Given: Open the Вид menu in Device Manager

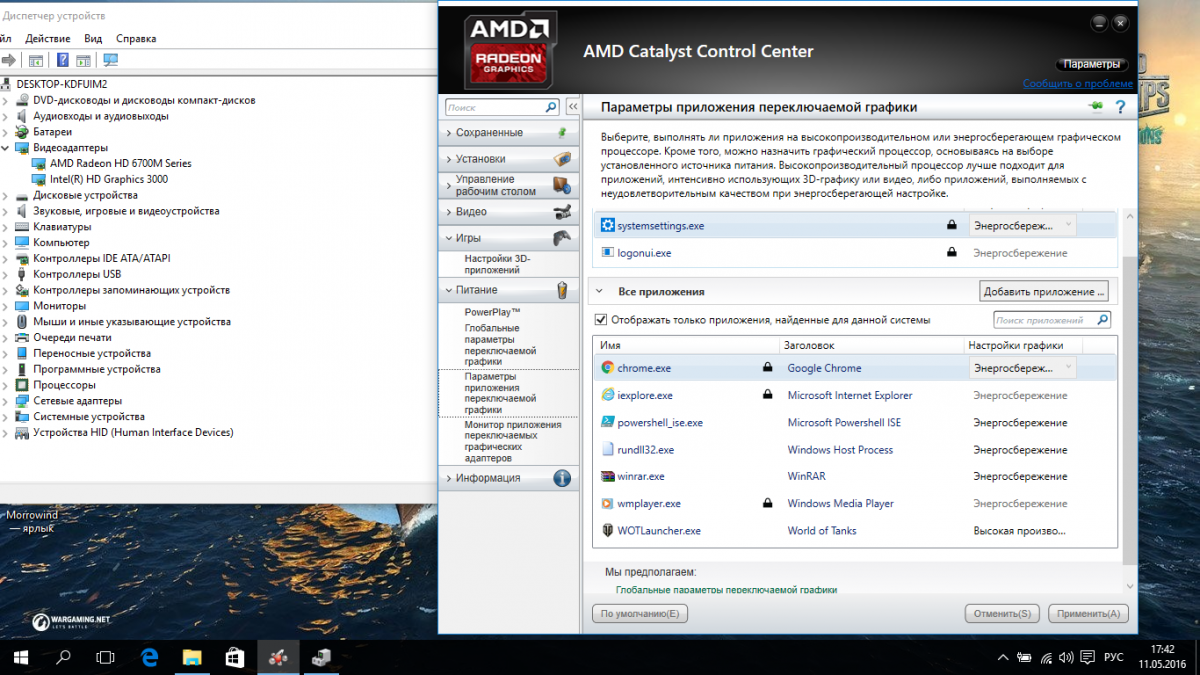Looking at the screenshot, I should point(93,38).
